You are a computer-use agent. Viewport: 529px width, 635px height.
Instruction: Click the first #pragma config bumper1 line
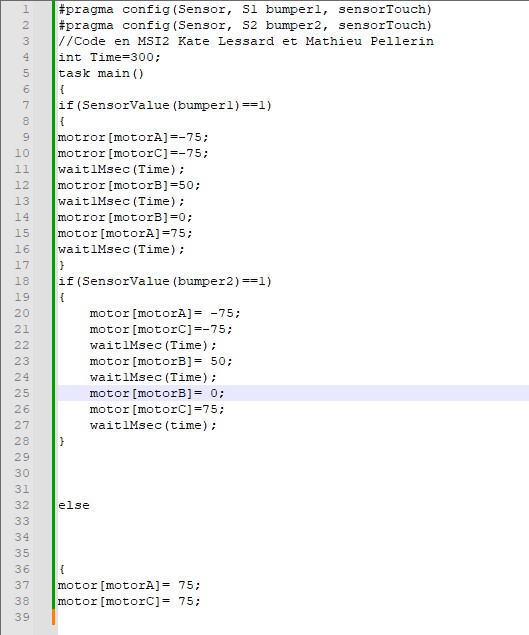(245, 9)
